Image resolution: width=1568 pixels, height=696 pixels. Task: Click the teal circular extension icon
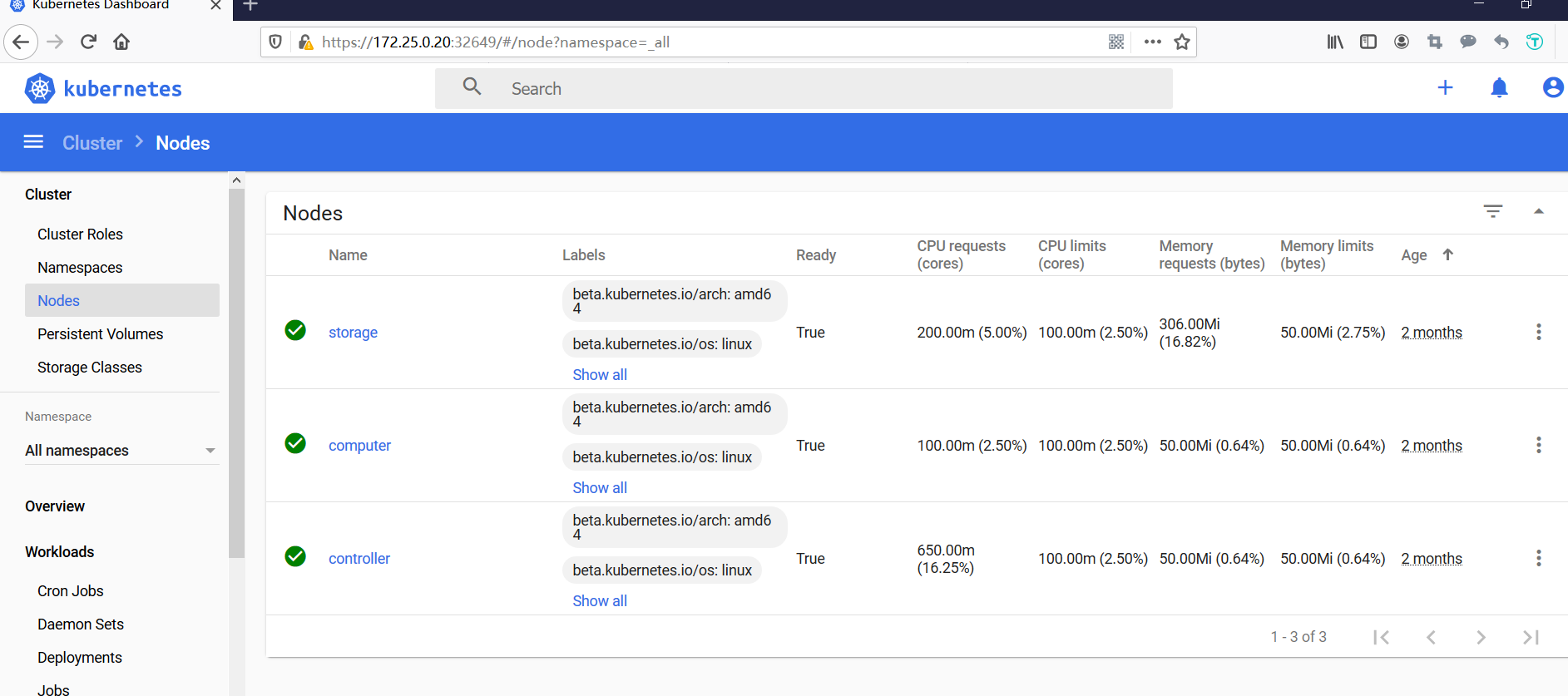coord(1535,42)
